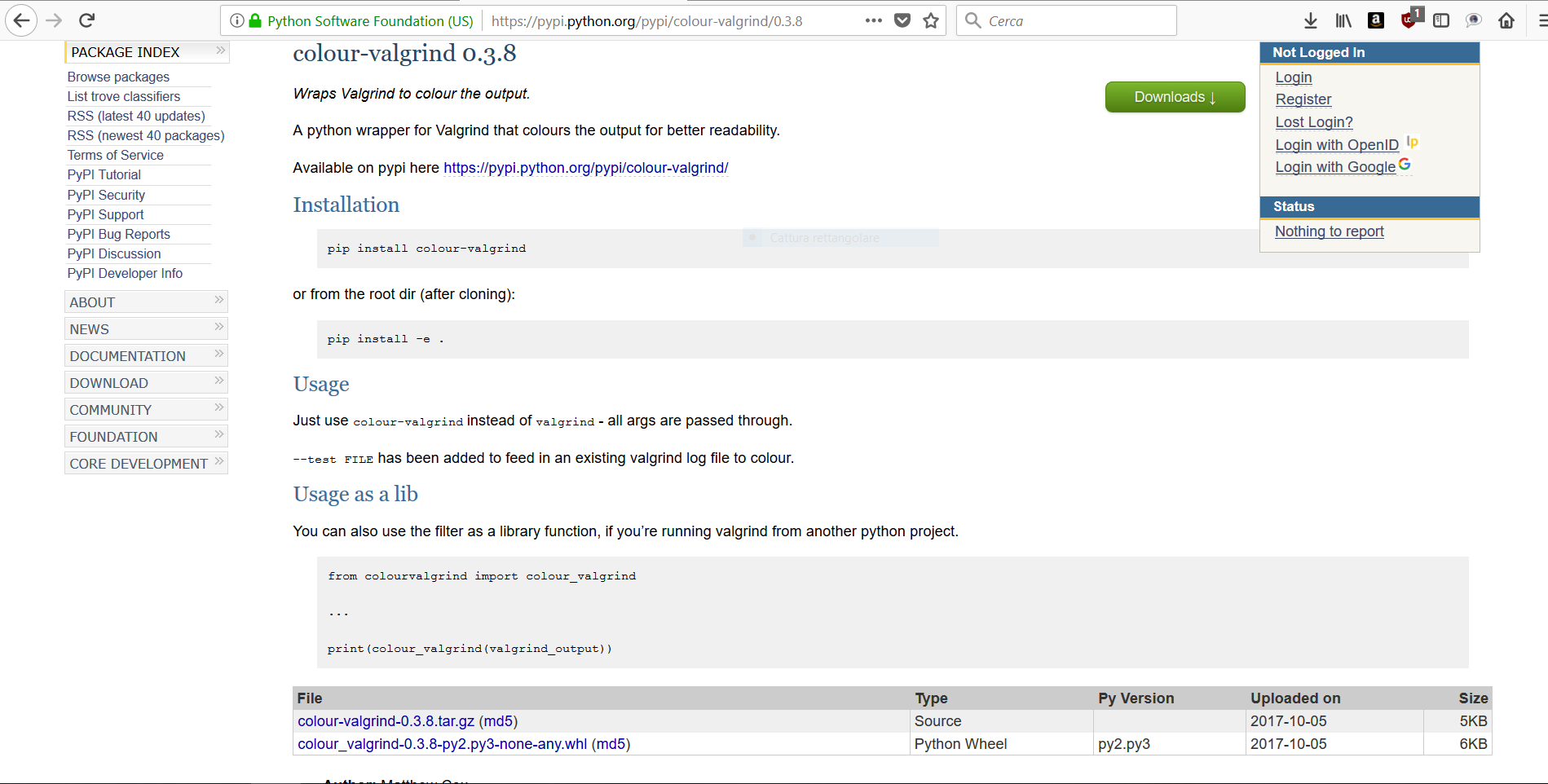Open PyPI Security page
The image size is (1548, 784).
click(106, 195)
